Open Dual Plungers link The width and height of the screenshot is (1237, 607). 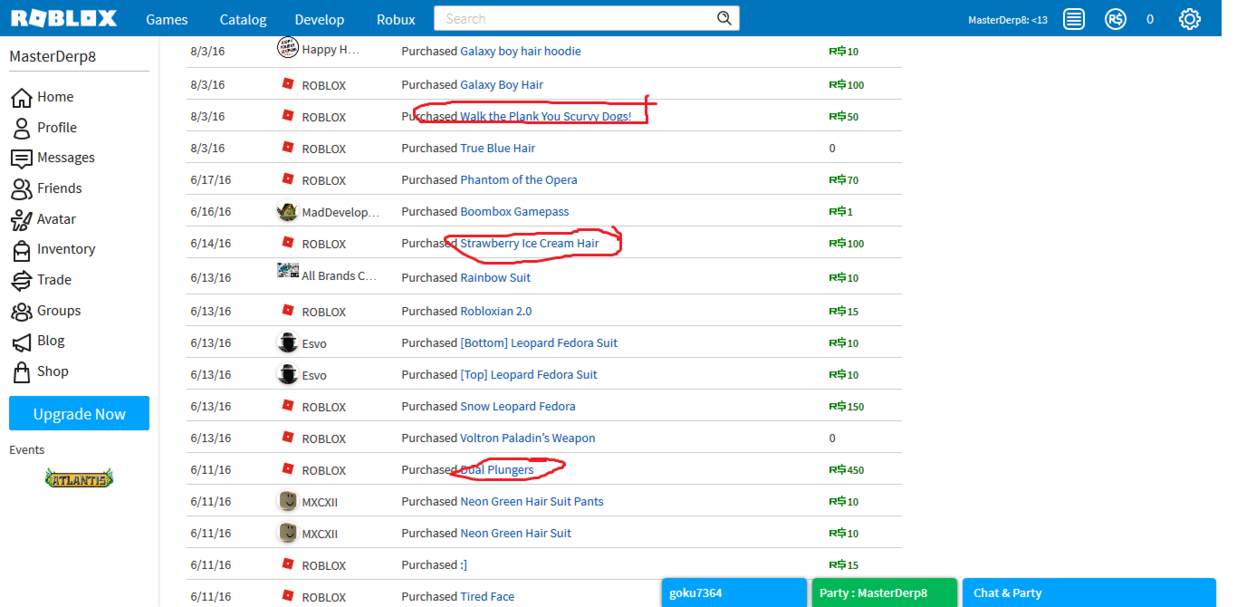[496, 470]
